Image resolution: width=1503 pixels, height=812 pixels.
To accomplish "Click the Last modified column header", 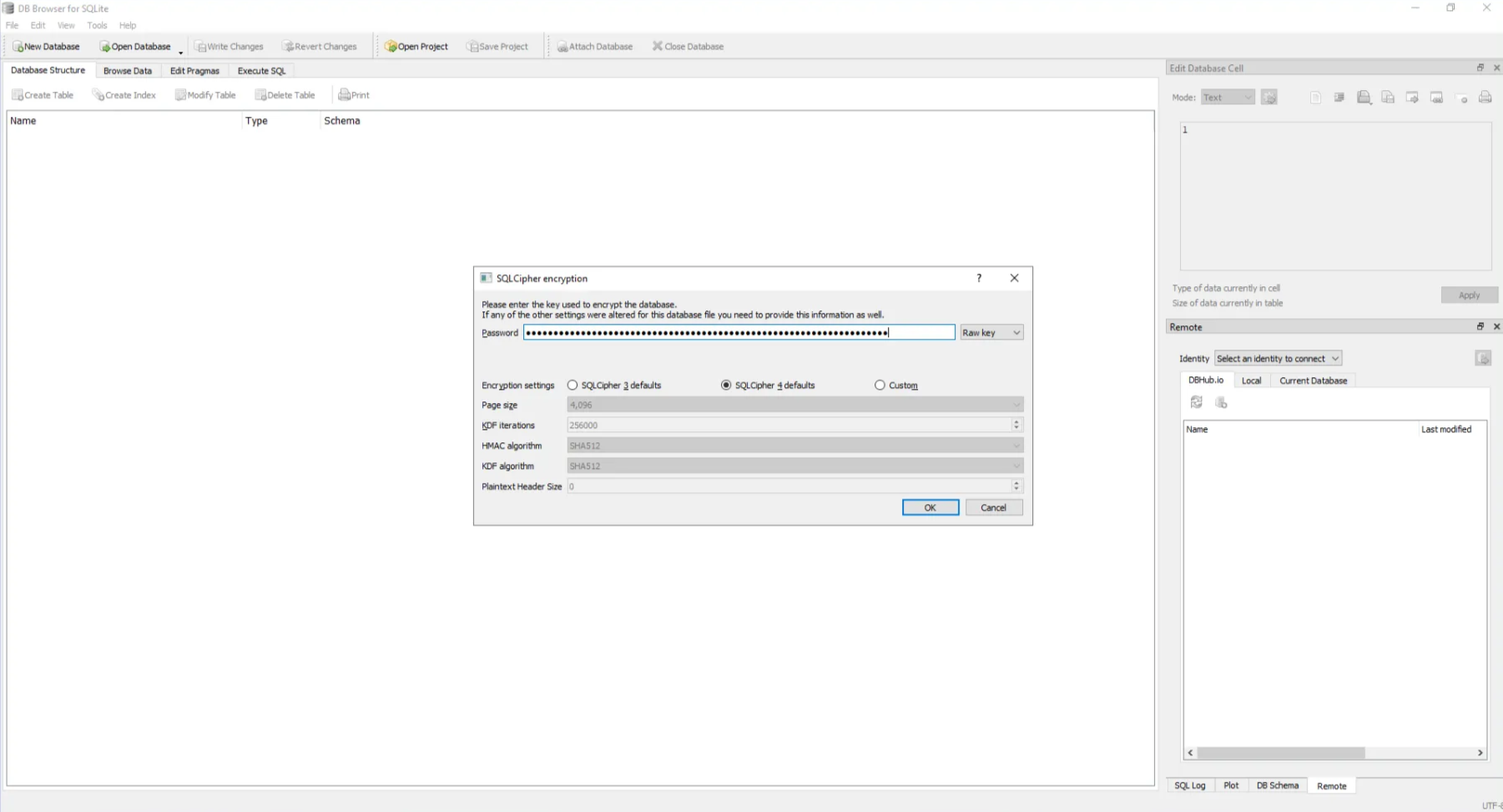I will point(1446,429).
